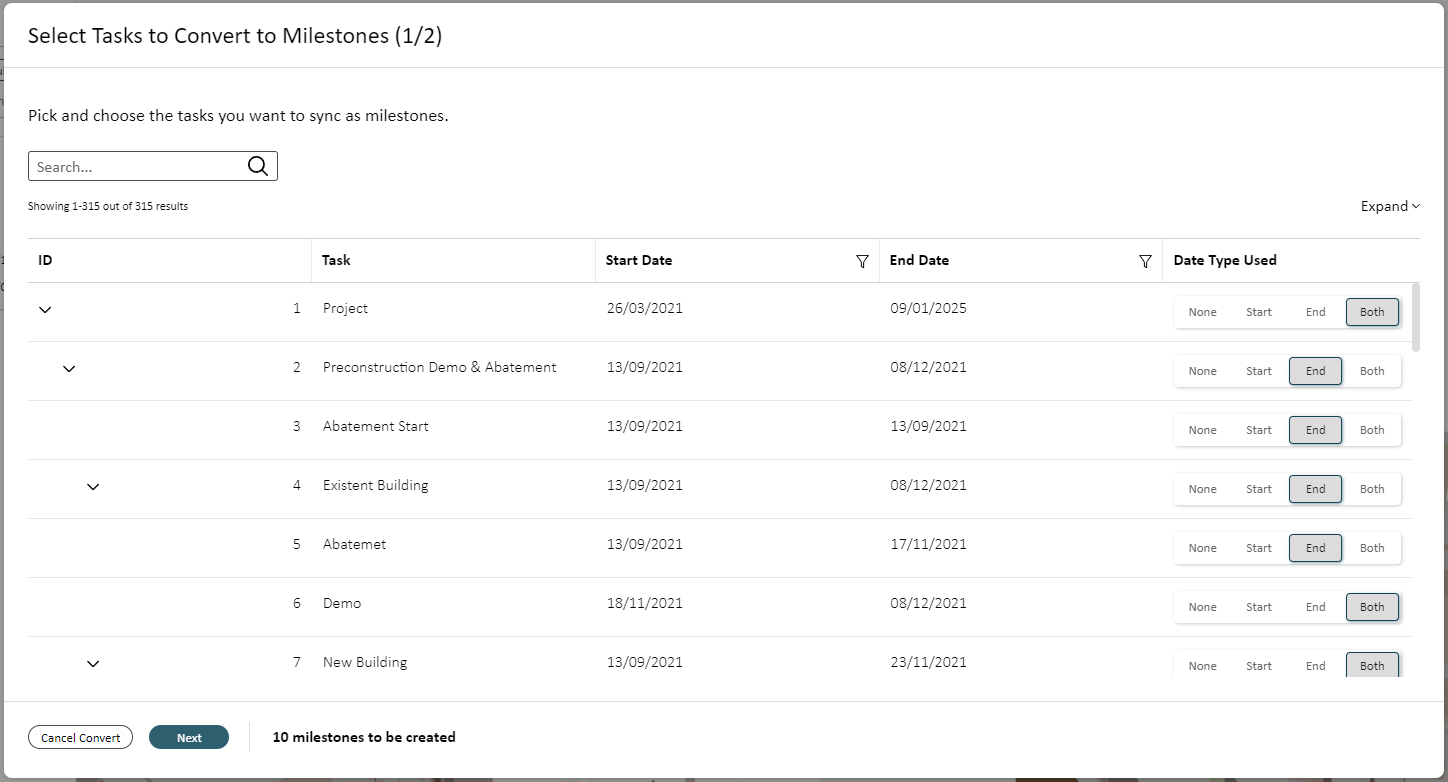Set Preconstruction Demo & Abatement to None
Screen dimensions: 1448x782
1203,371
